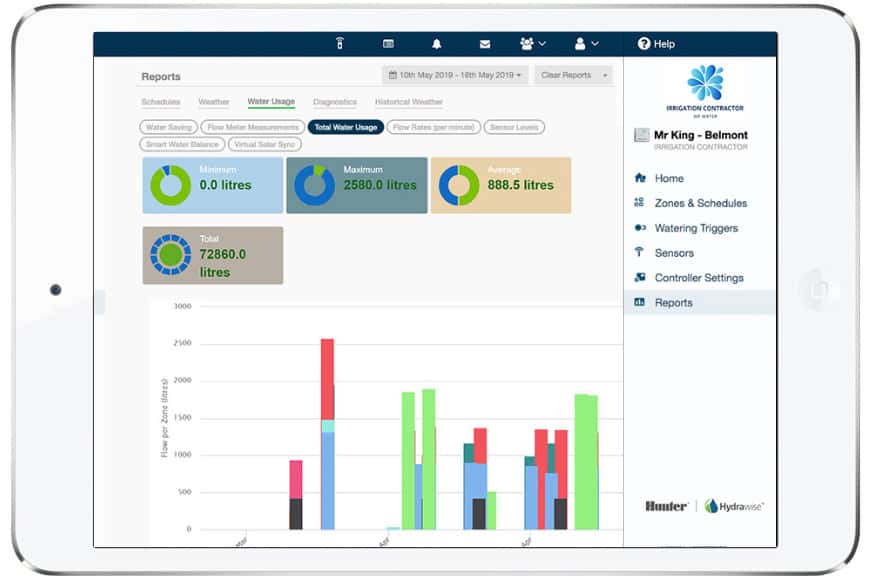Click the controller remote icon in top bar
This screenshot has width=869, height=583.
click(339, 44)
